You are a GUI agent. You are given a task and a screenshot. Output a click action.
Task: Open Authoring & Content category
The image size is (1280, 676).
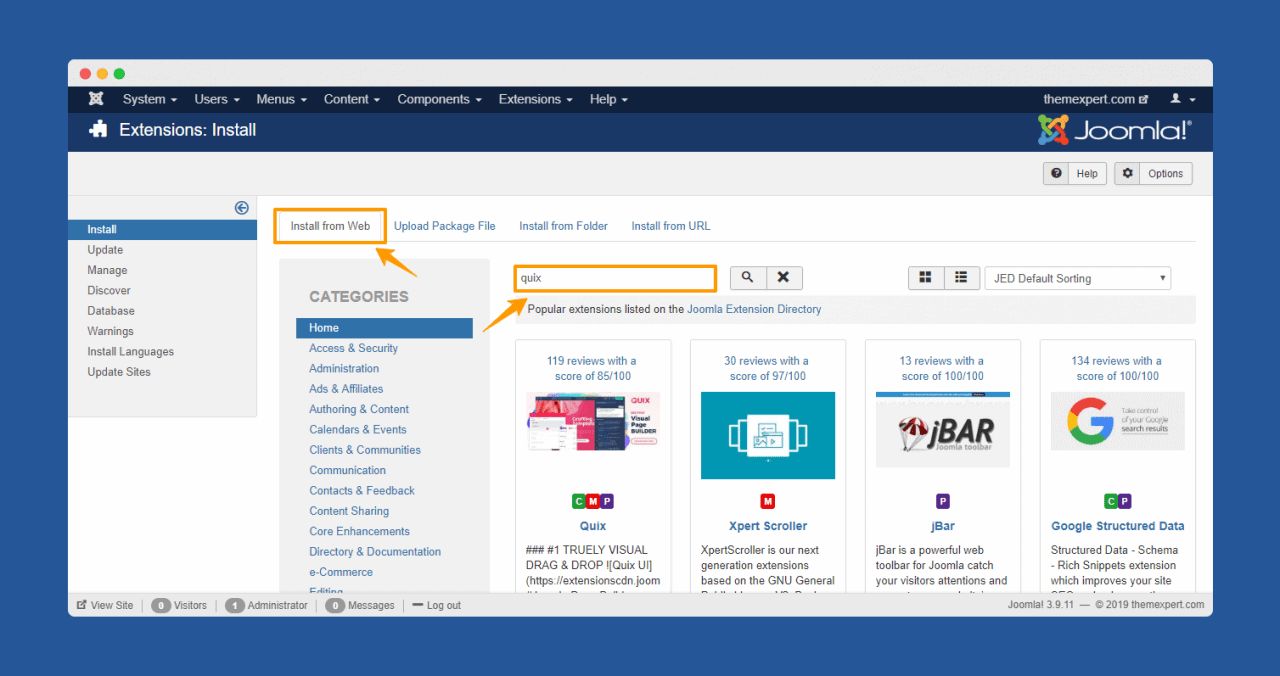pyautogui.click(x=359, y=409)
